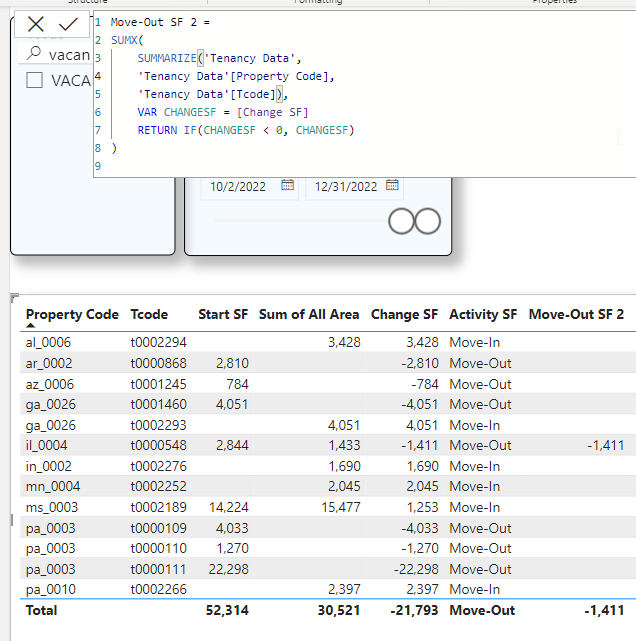Sort by Change SF column header
The height and width of the screenshot is (641, 636).
point(404,314)
